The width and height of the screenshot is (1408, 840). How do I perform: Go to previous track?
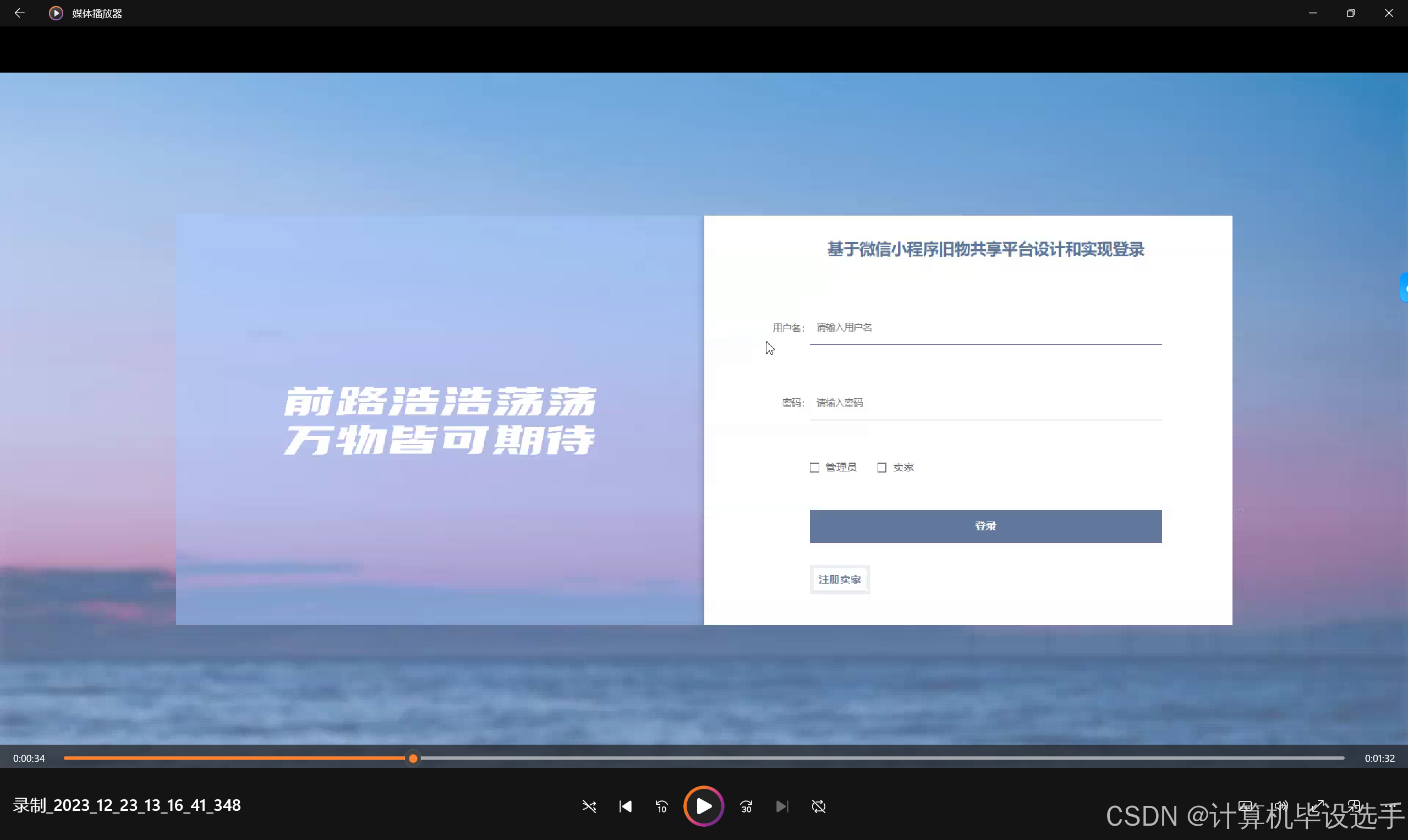coord(625,806)
